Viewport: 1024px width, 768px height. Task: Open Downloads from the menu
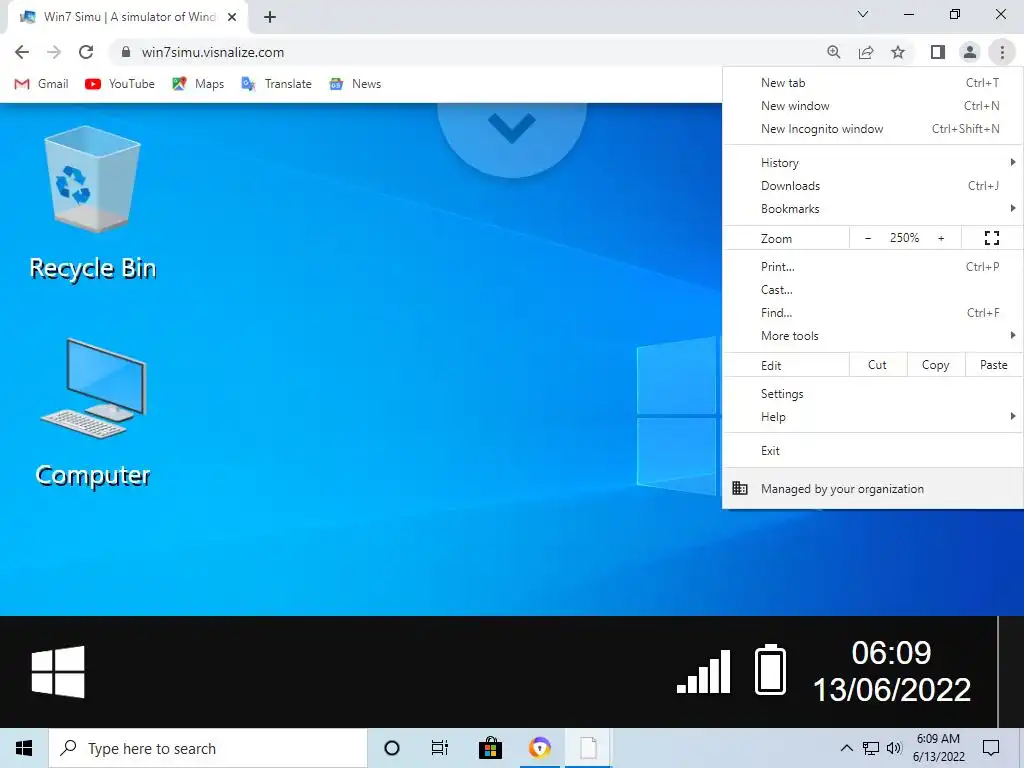coord(872,185)
